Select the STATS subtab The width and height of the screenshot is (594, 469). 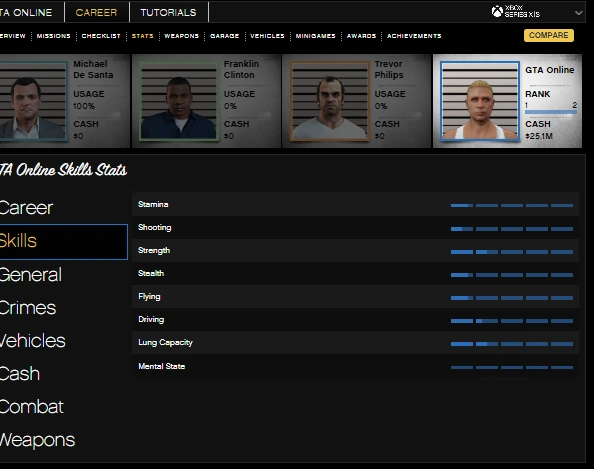(x=142, y=36)
